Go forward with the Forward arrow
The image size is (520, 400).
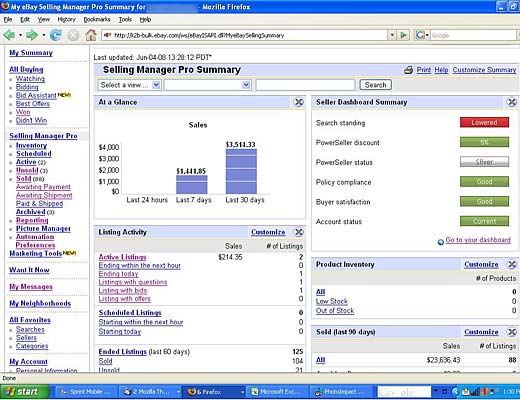tap(32, 35)
